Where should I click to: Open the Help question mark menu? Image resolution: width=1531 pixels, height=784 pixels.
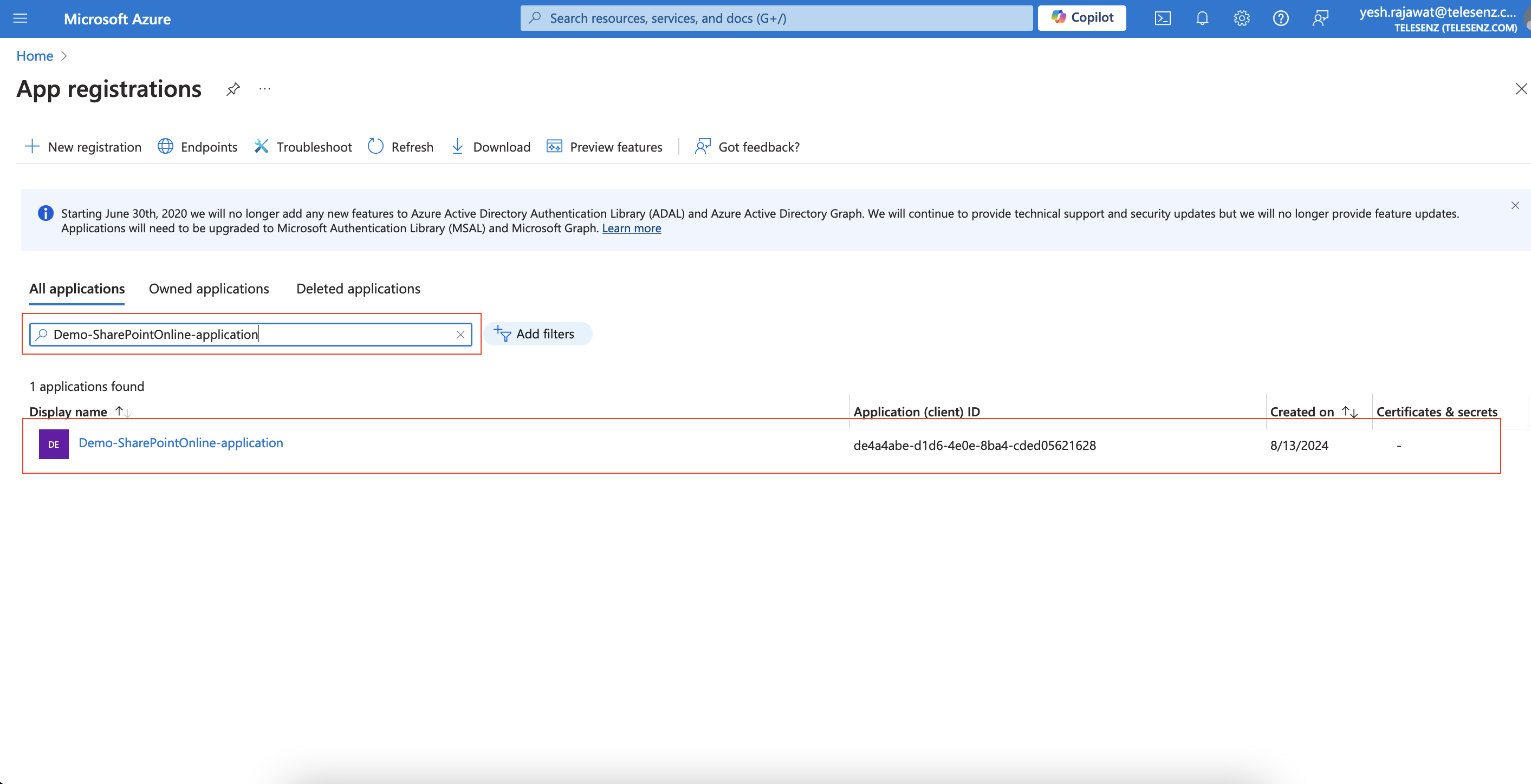coord(1280,18)
